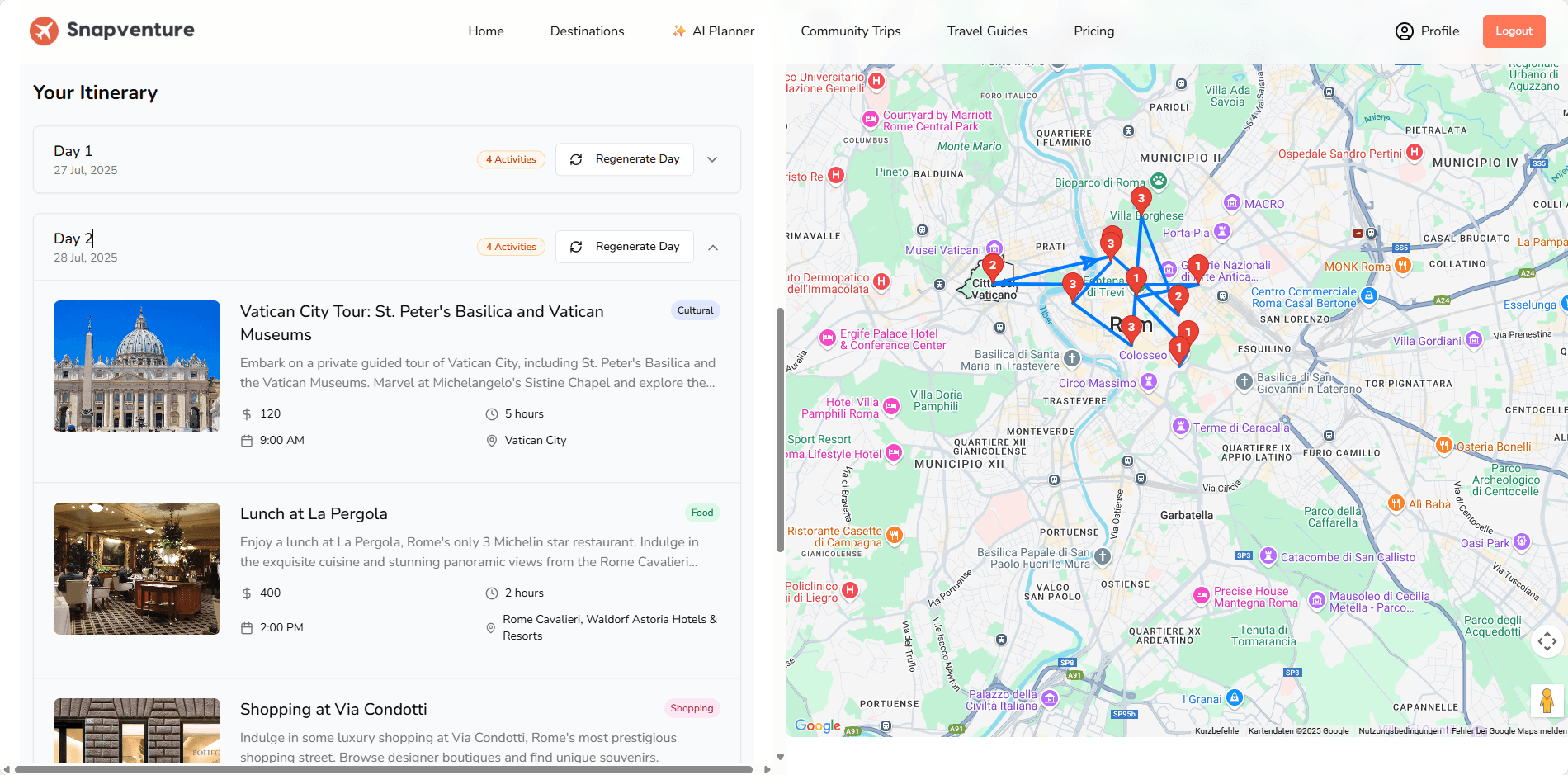Open the Pricing page

tap(1093, 31)
